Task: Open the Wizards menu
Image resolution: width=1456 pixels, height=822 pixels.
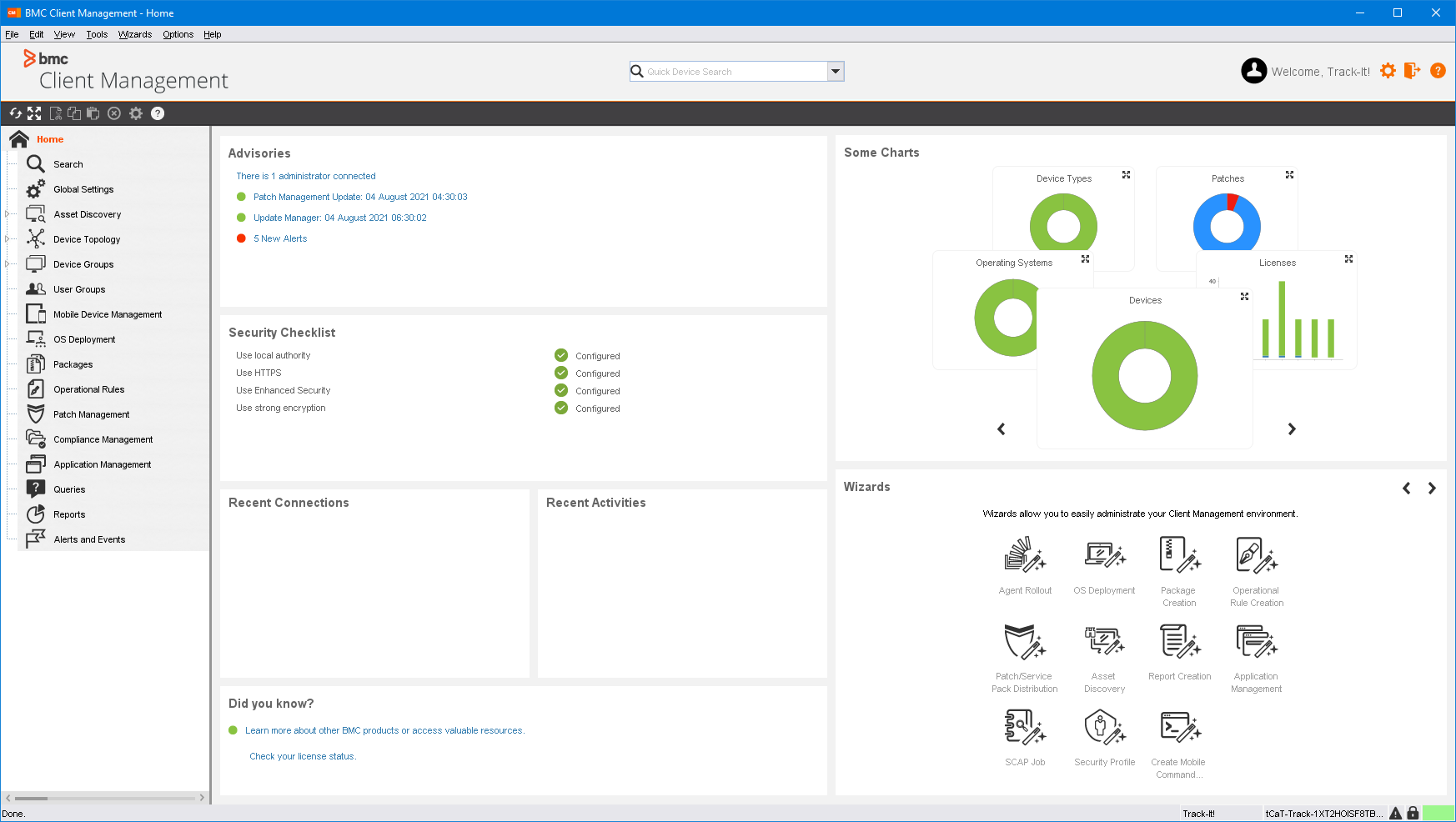Action: pos(135,34)
